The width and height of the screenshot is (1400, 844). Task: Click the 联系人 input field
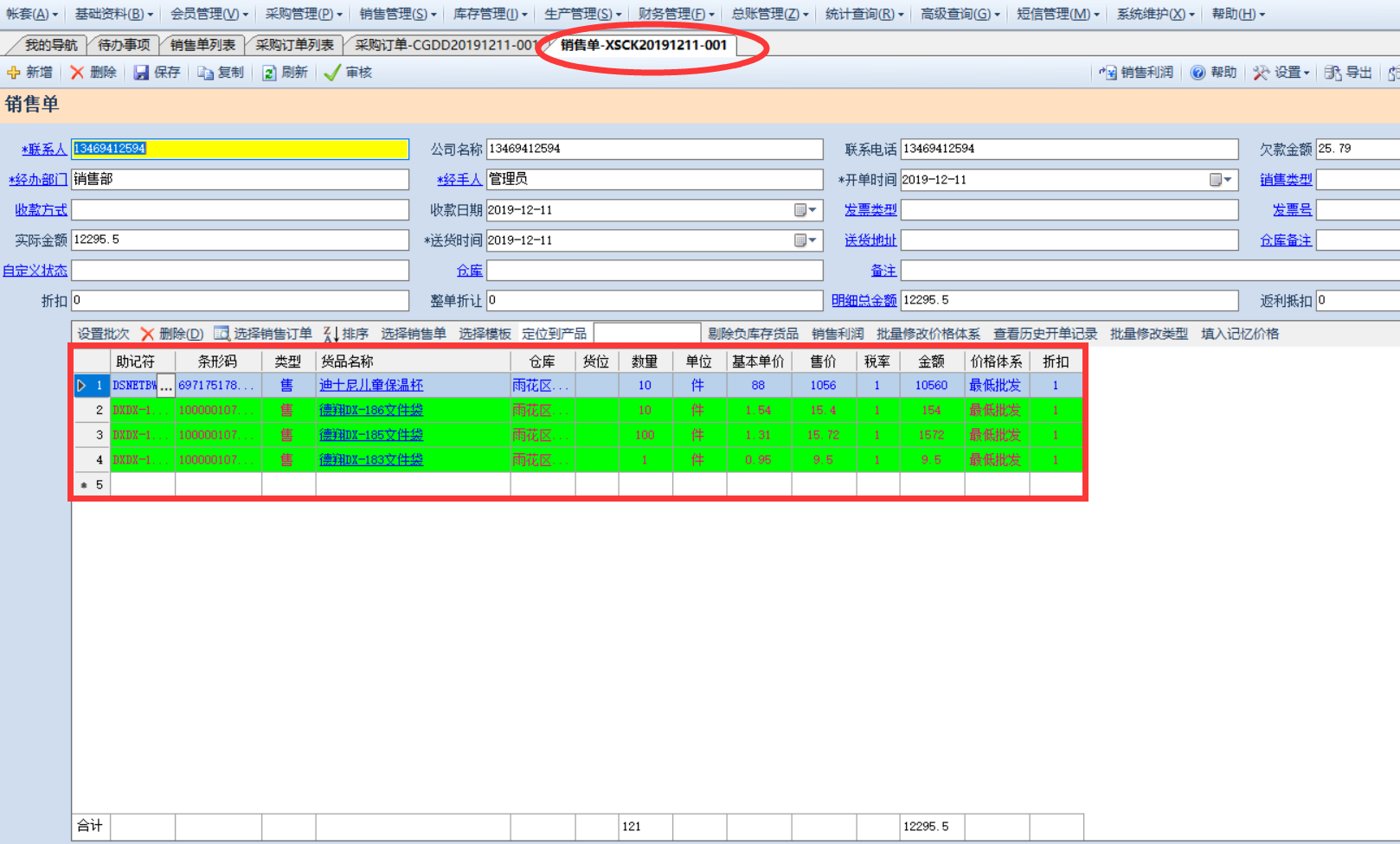click(240, 150)
